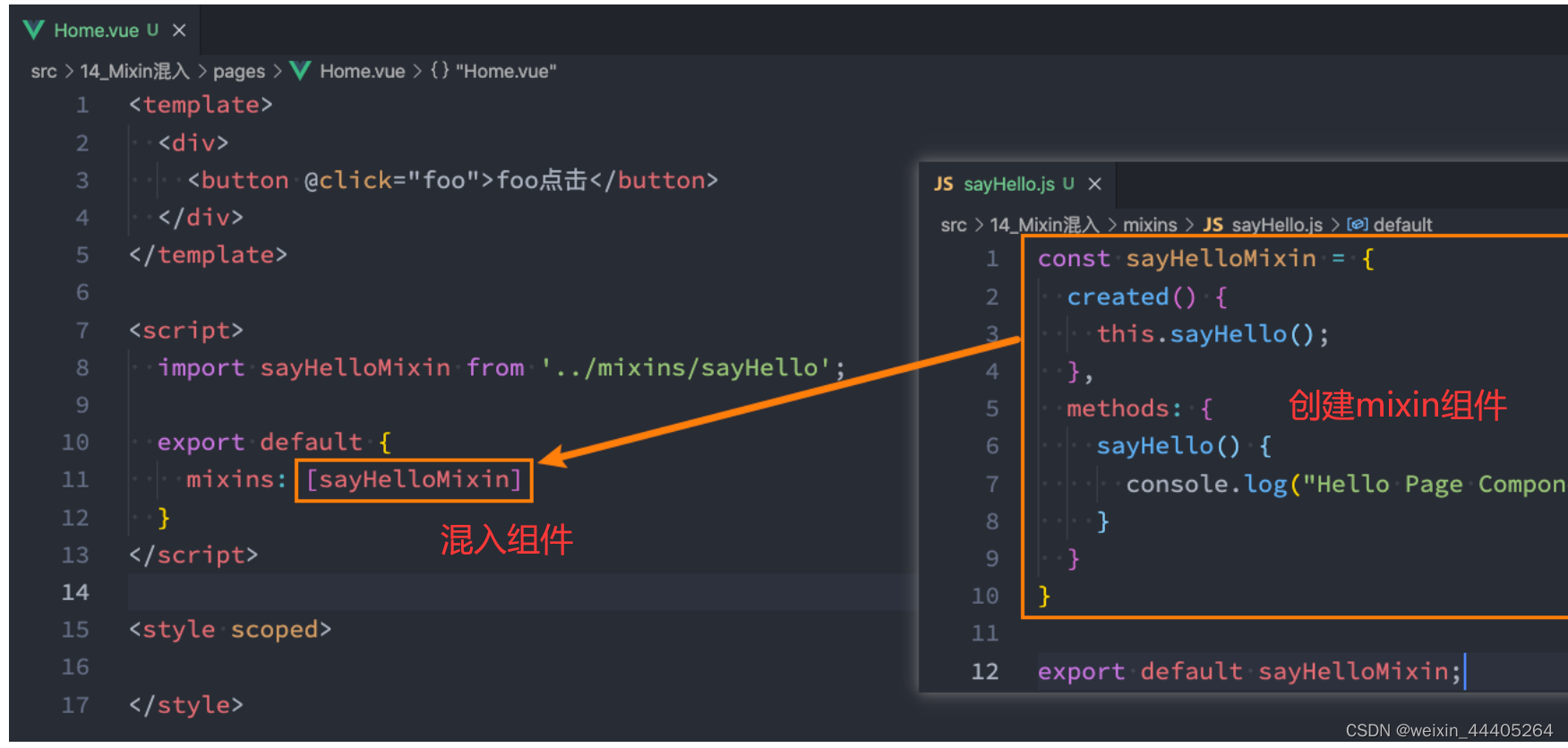Open the 'default' symbol breadcrumb

click(x=1403, y=225)
